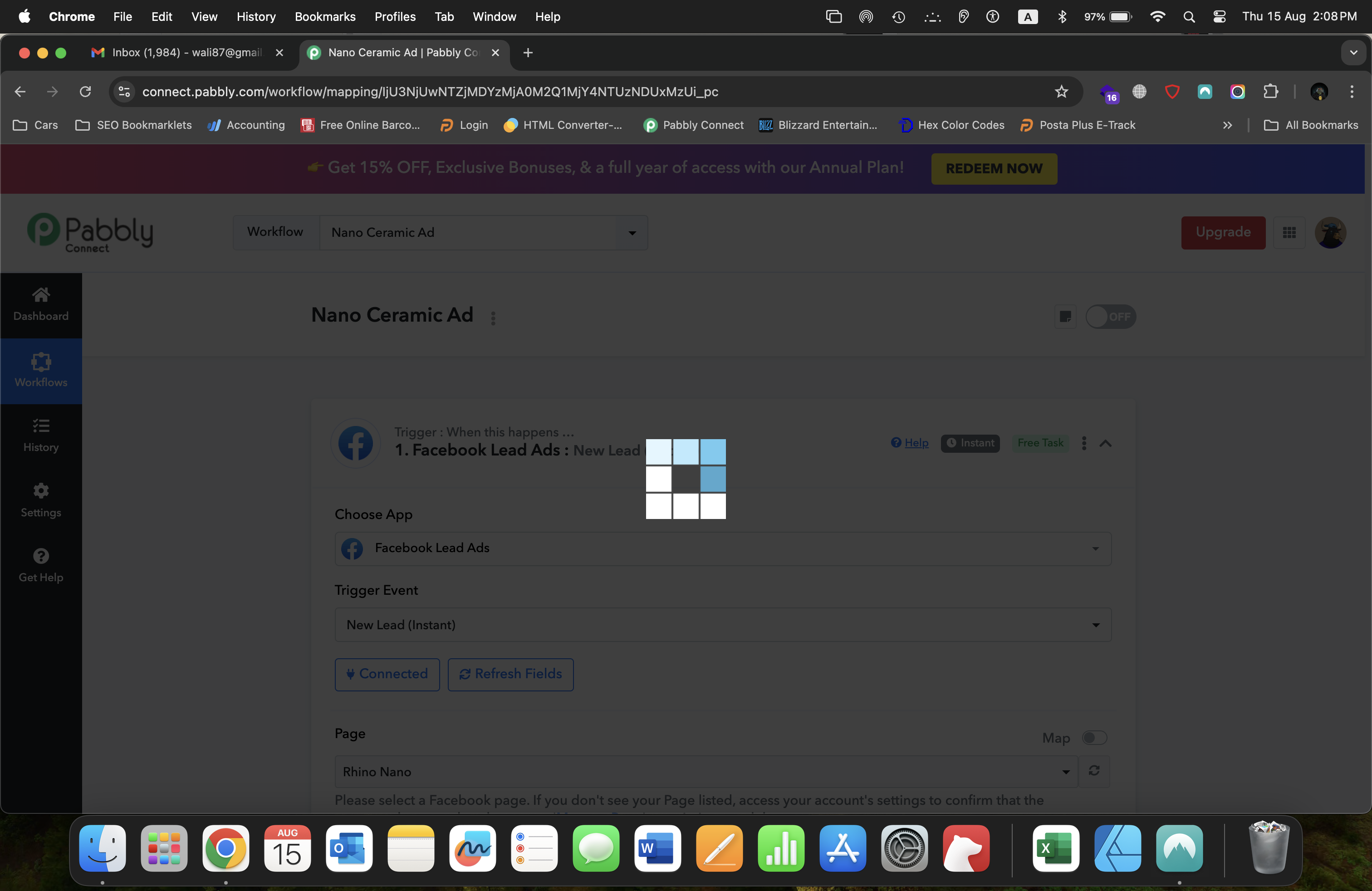Image resolution: width=1372 pixels, height=891 pixels.
Task: Open the Get Help sidebar item
Action: click(41, 566)
